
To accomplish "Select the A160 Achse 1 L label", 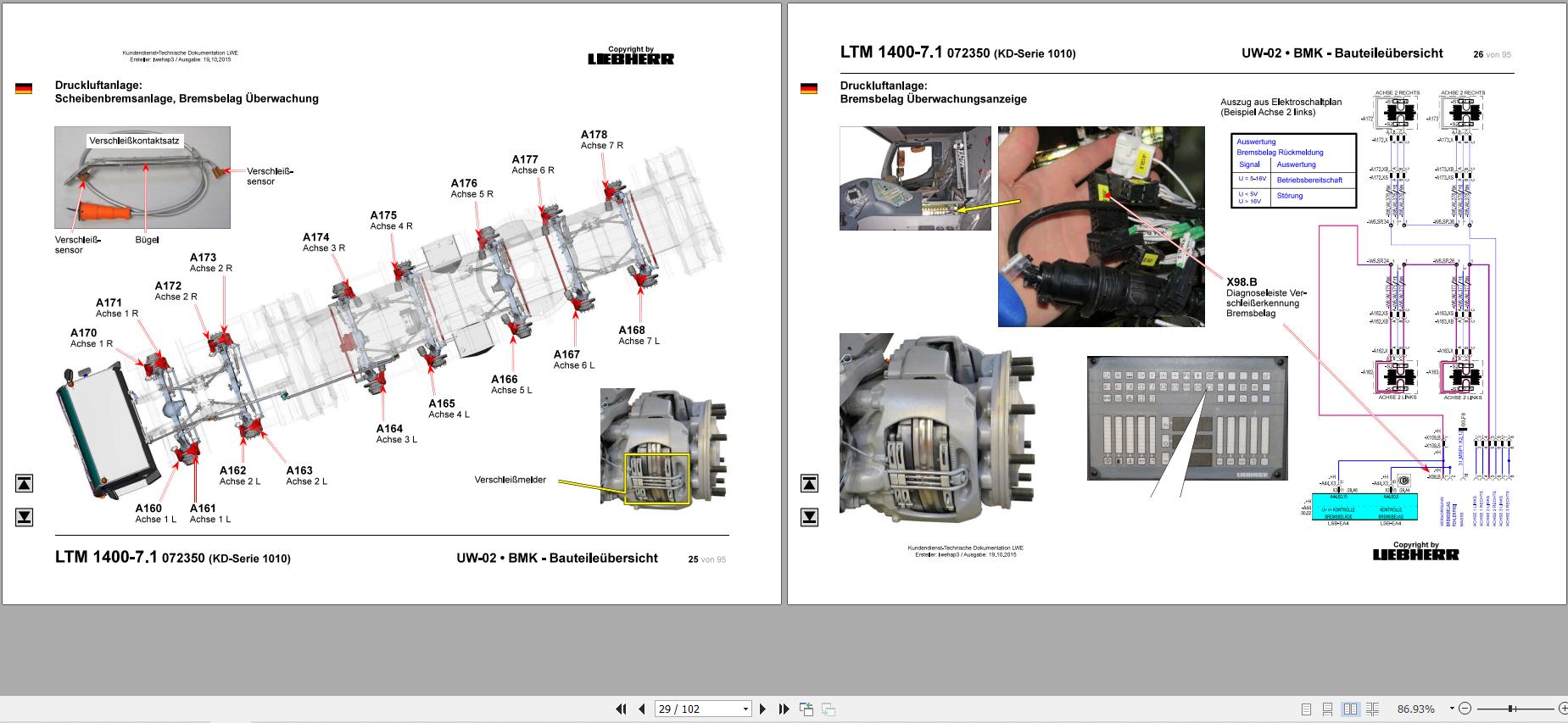I will point(156,514).
